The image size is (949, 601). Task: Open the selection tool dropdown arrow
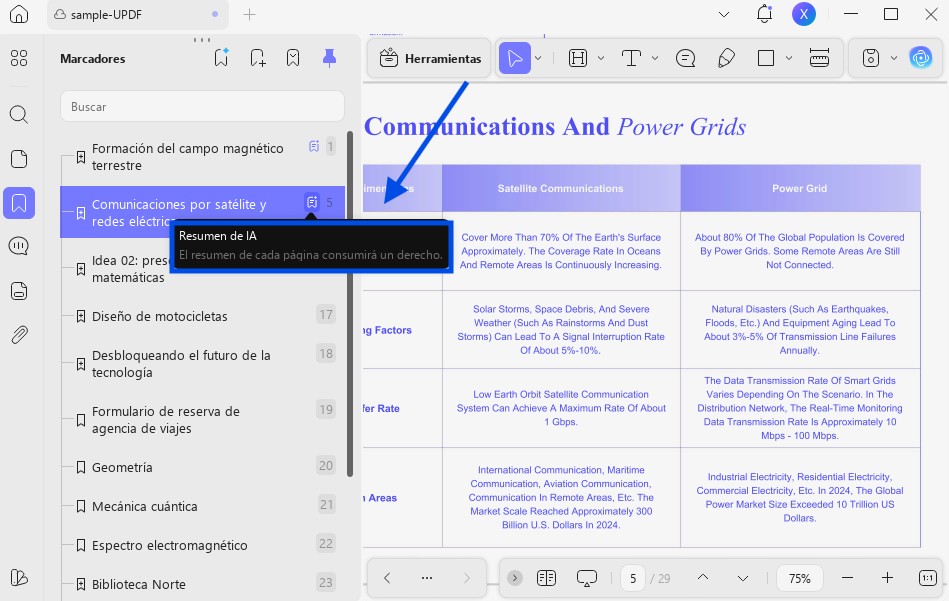[538, 58]
